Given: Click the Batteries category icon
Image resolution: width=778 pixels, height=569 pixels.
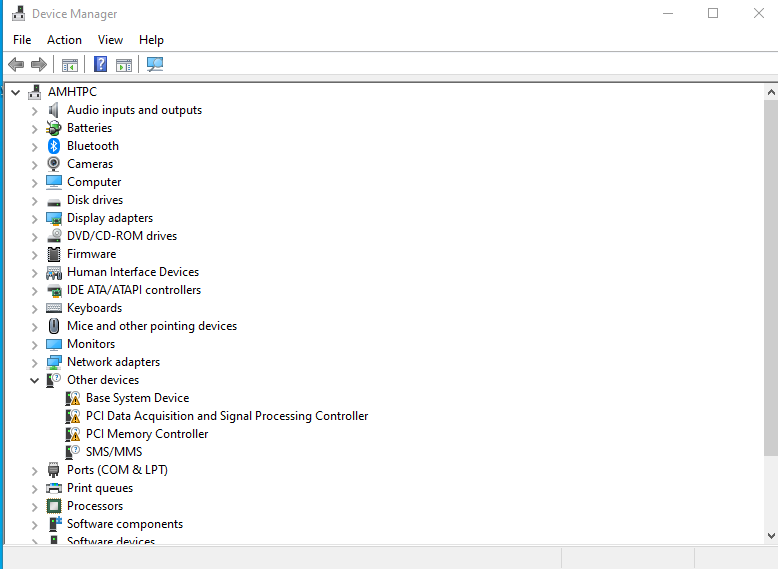Looking at the screenshot, I should coord(54,128).
